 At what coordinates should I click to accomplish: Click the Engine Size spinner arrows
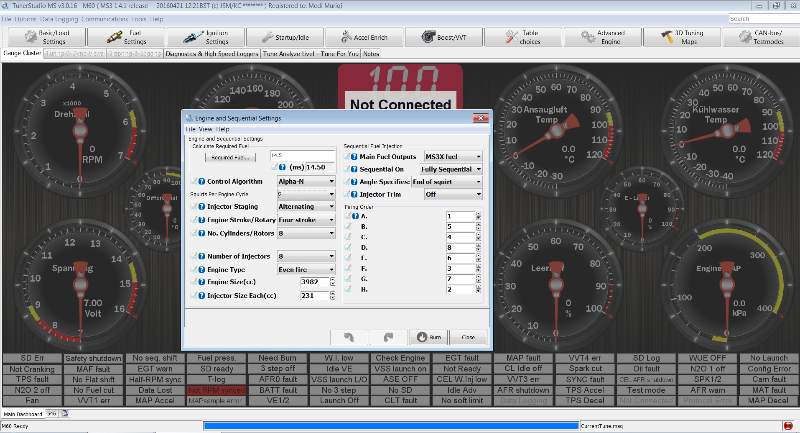[x=333, y=283]
